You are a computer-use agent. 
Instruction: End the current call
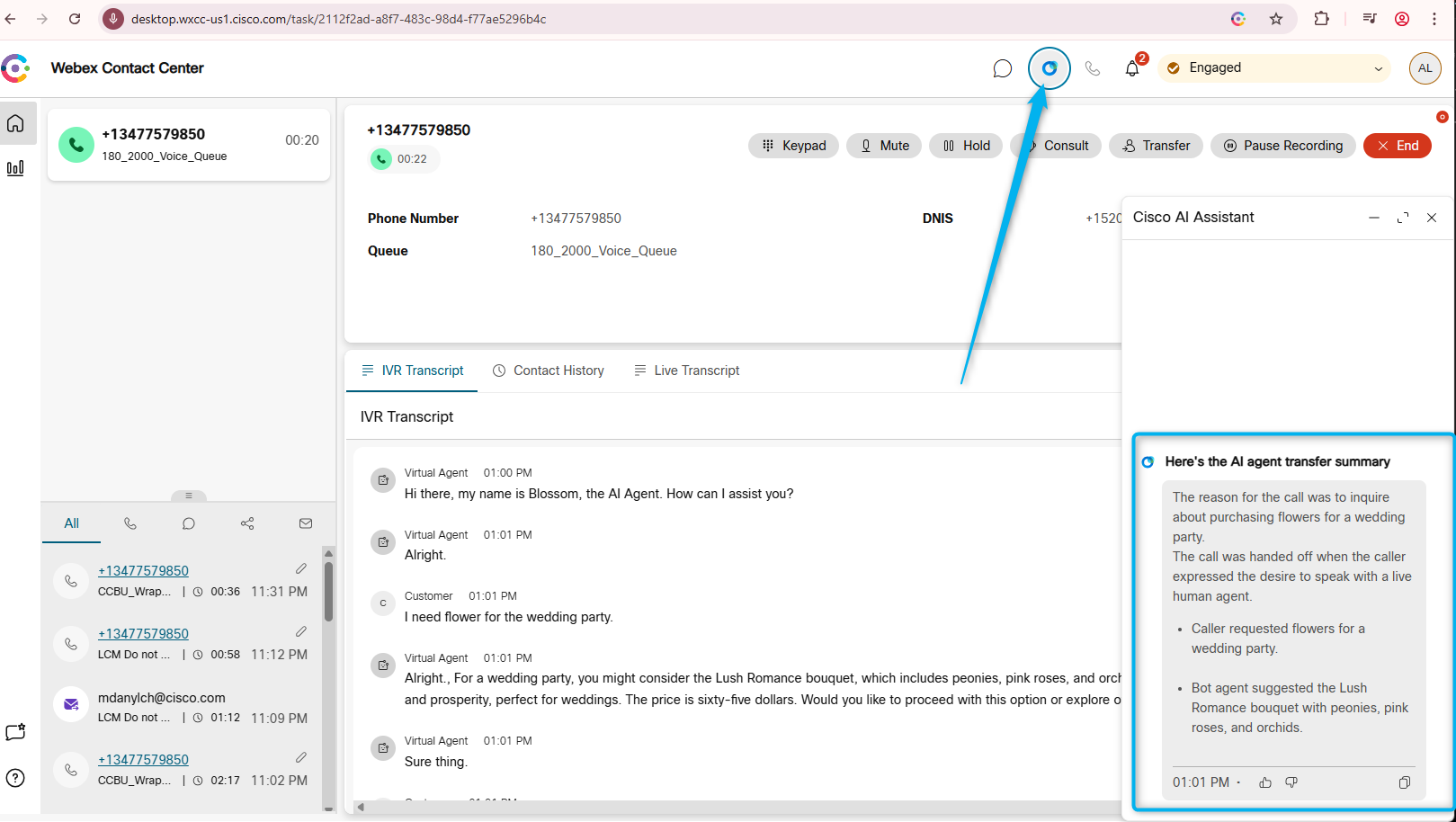tap(1397, 146)
